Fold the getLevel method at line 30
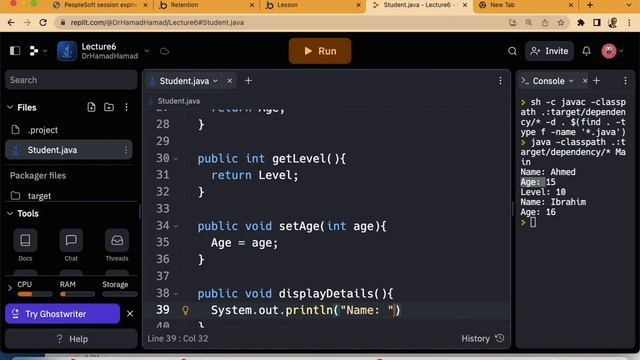 click(x=176, y=158)
